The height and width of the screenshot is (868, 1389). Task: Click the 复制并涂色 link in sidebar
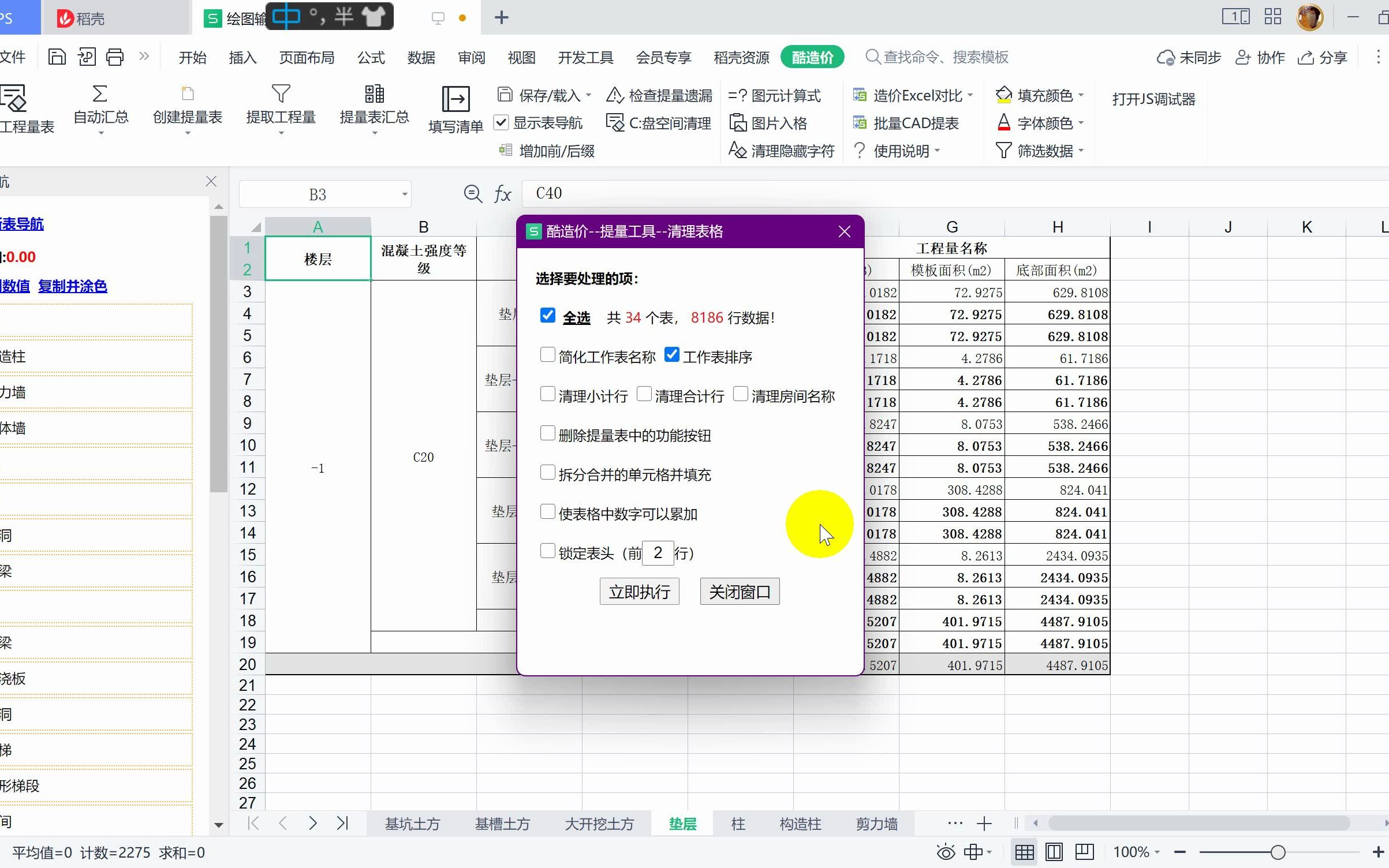(72, 286)
